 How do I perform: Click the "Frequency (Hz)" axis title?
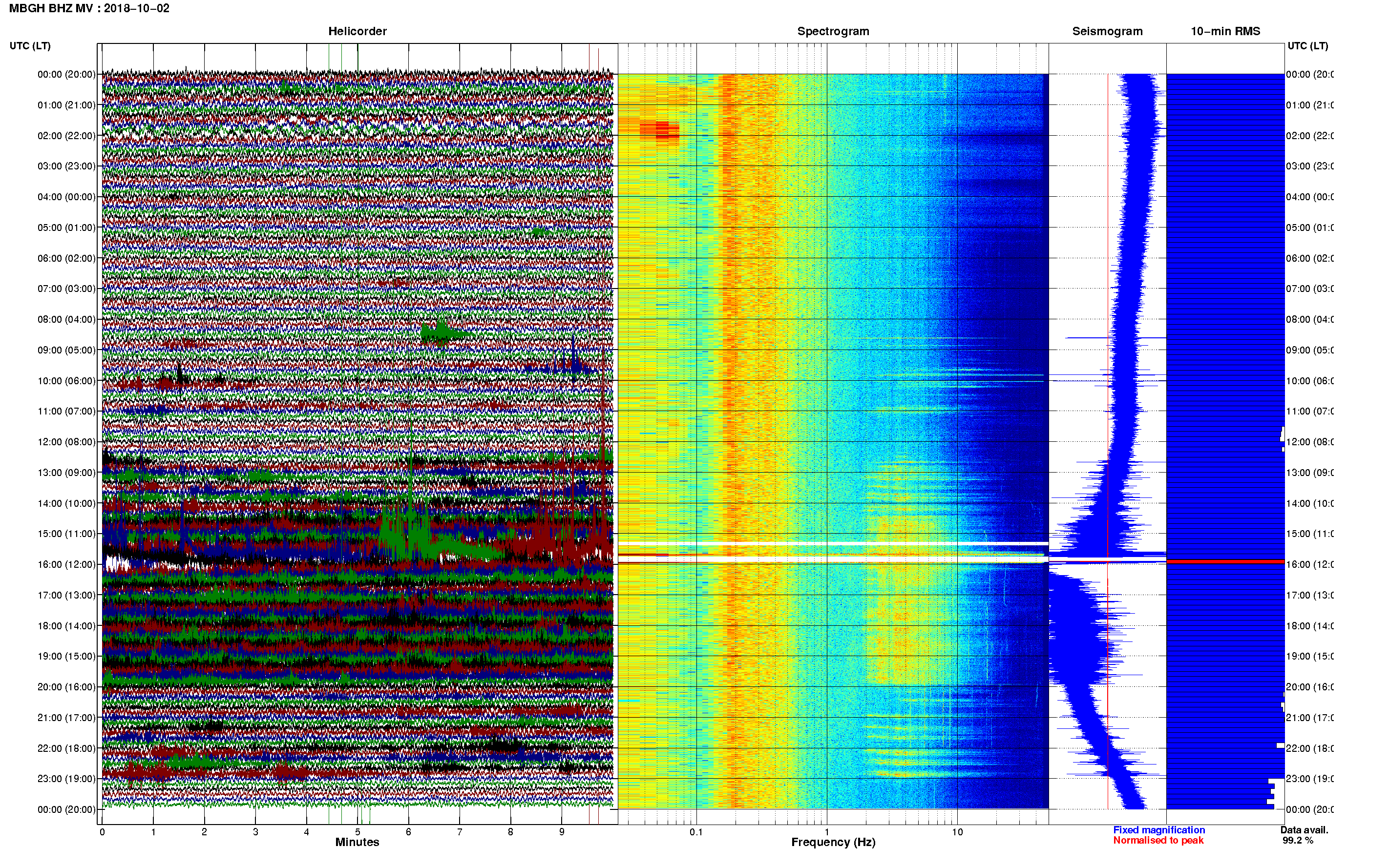[833, 842]
